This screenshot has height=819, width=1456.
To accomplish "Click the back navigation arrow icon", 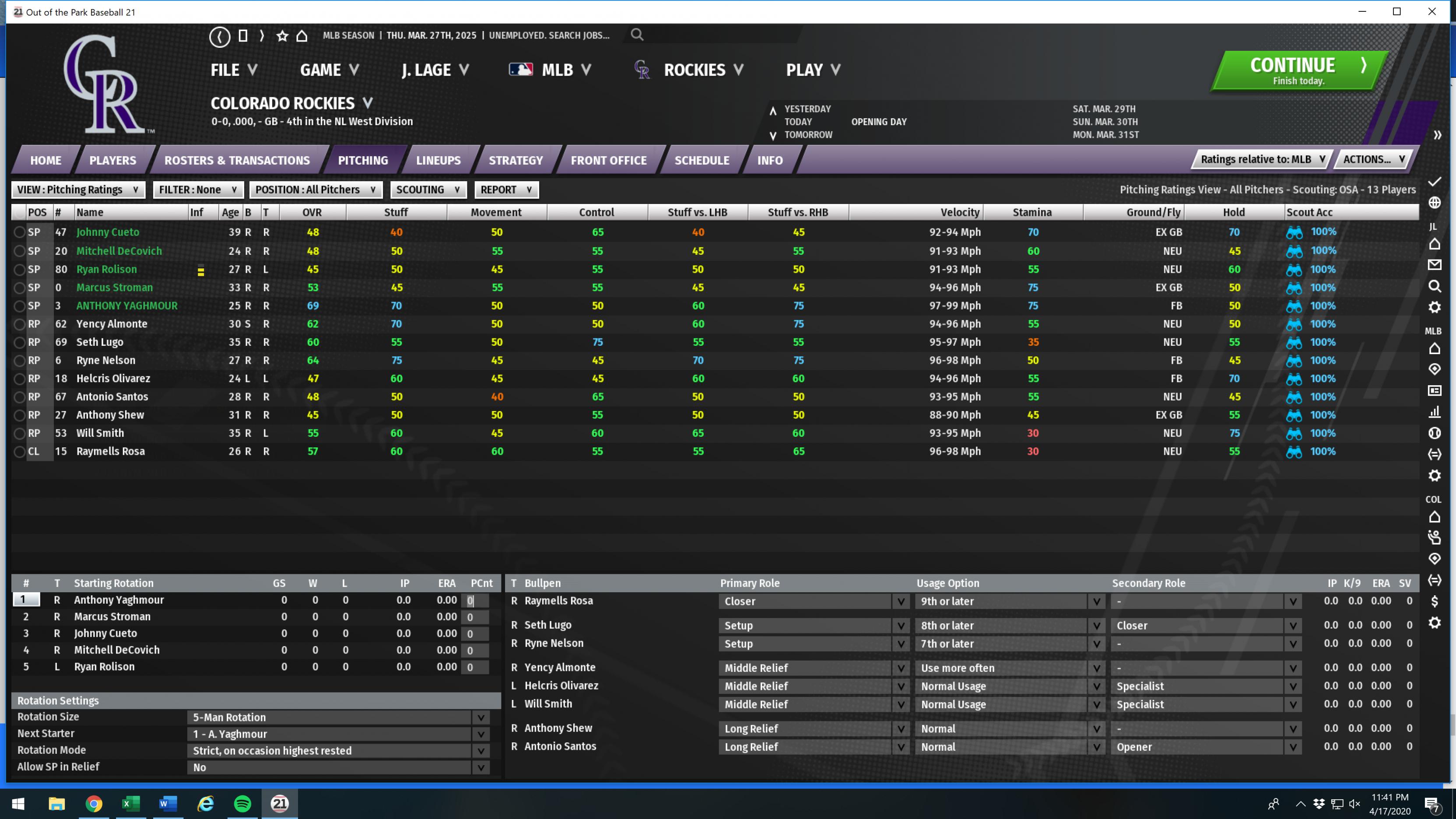I will (219, 36).
